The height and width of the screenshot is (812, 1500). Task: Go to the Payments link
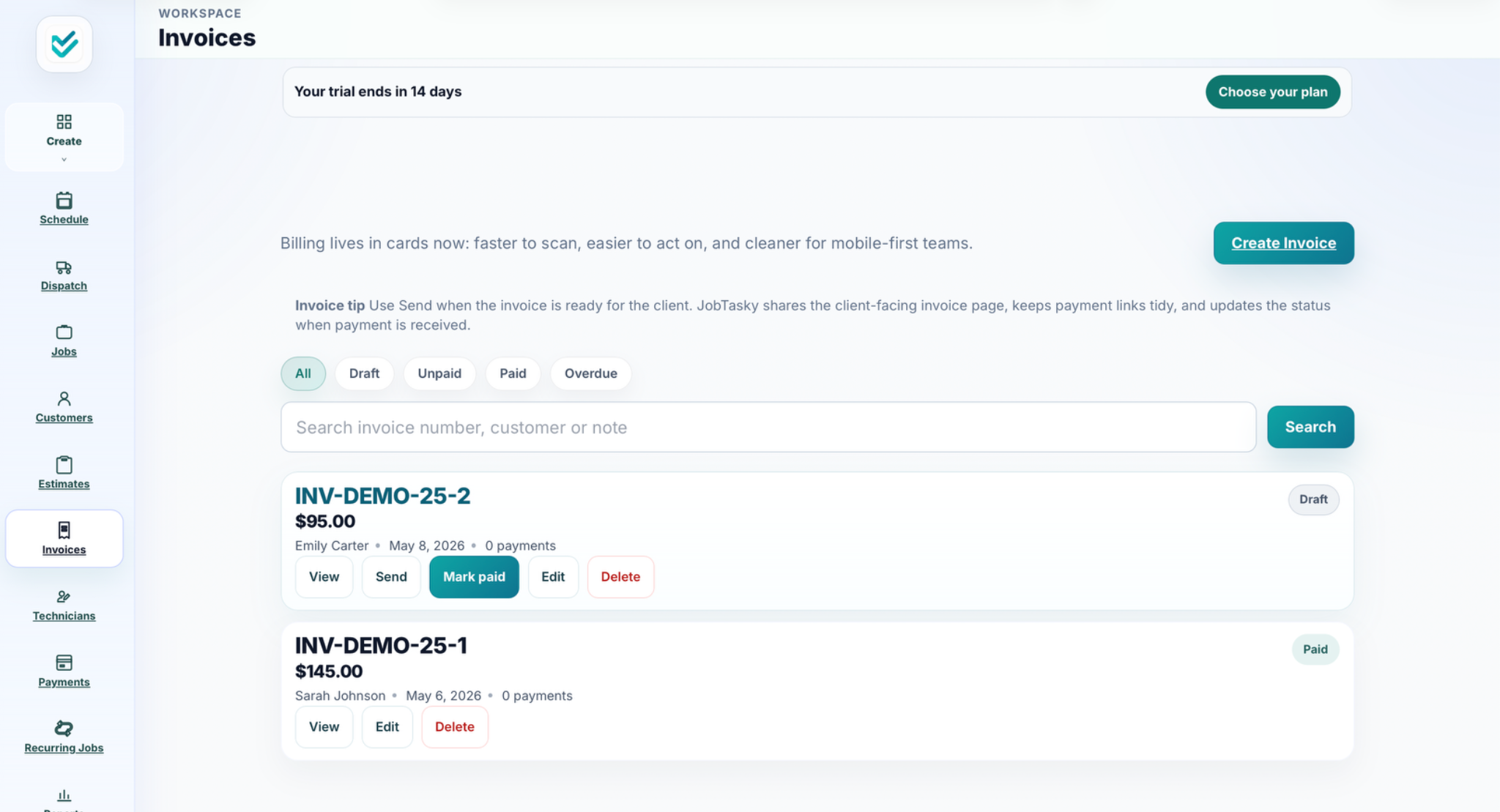(x=64, y=682)
